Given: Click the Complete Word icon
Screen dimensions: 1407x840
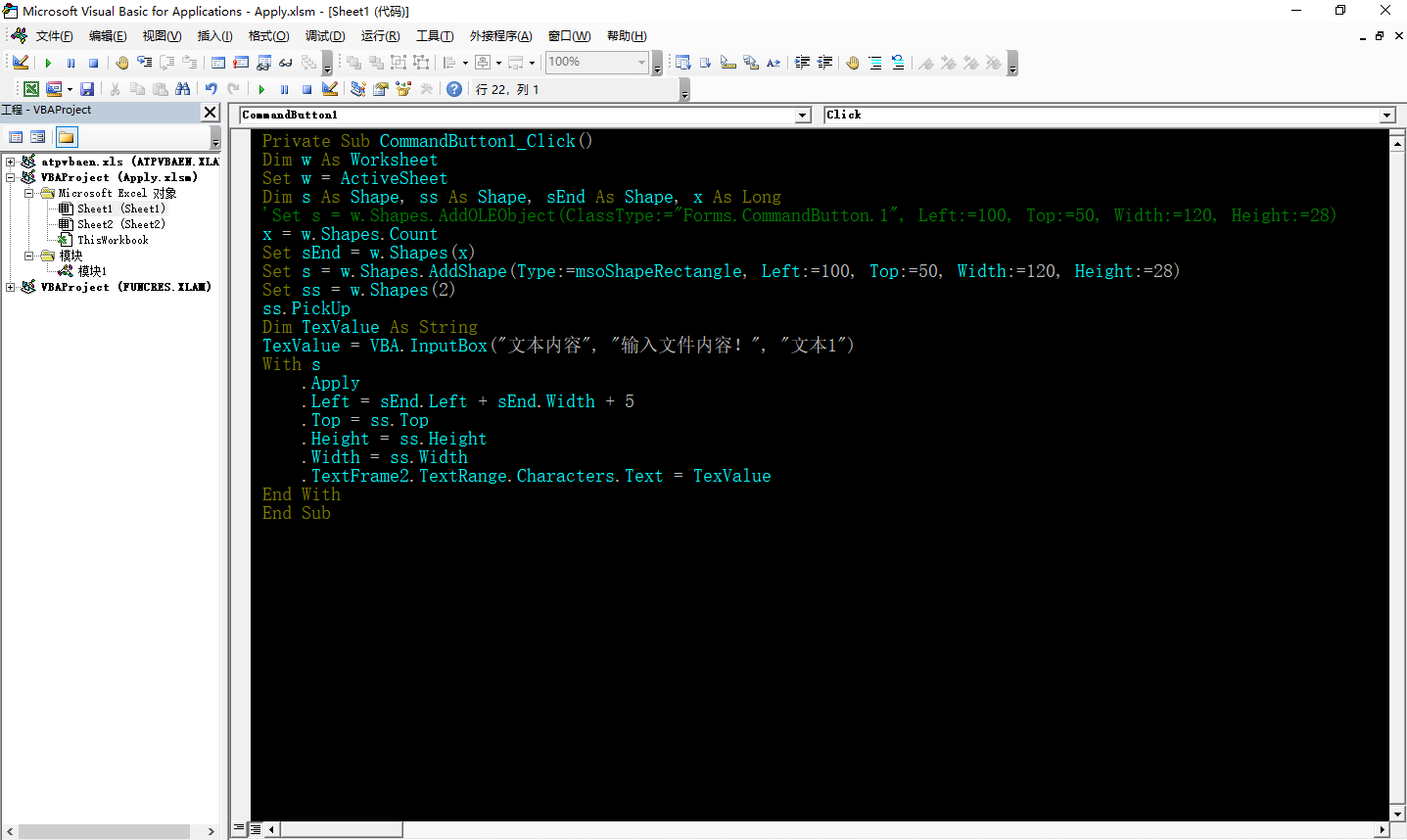Looking at the screenshot, I should point(774,63).
